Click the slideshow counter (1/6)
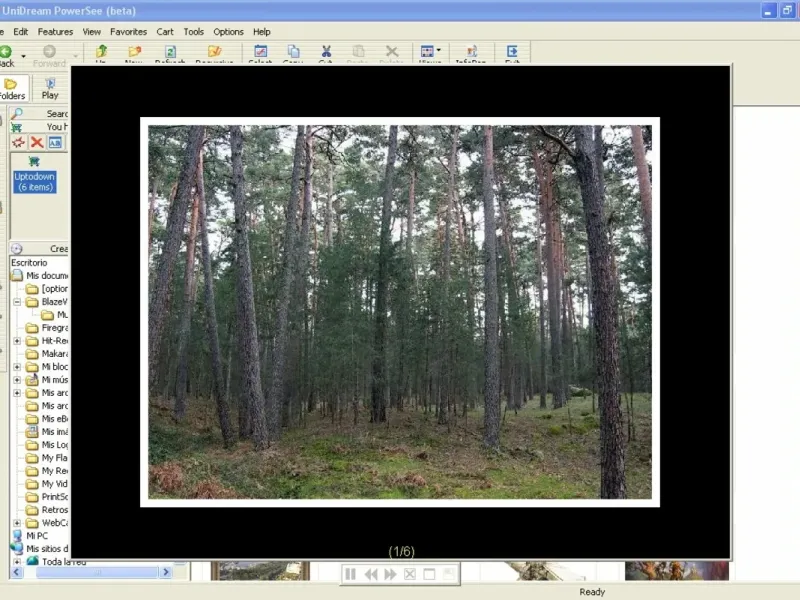 [x=402, y=552]
